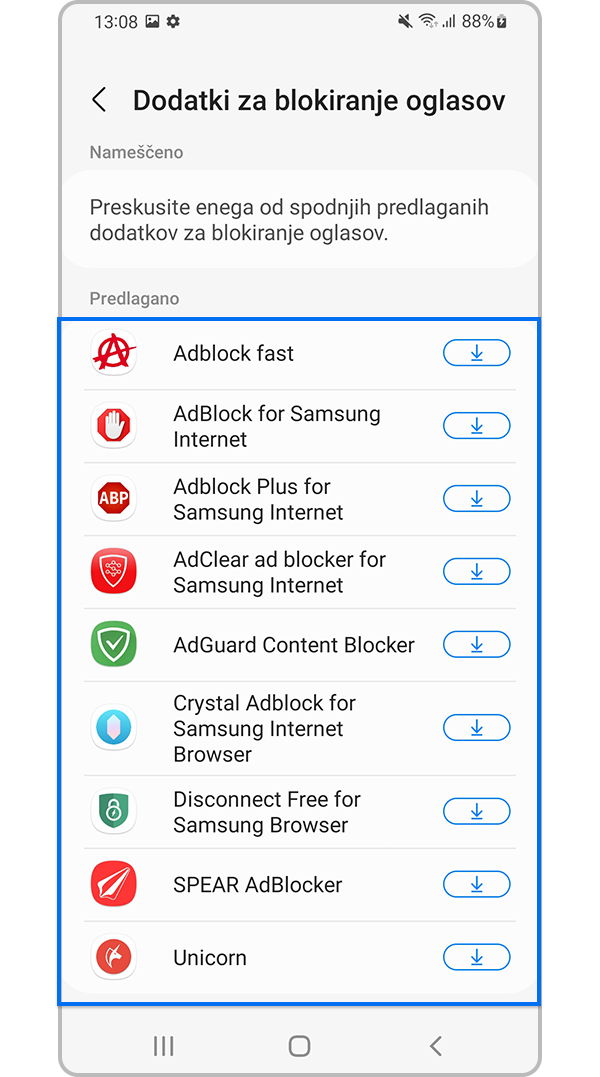Tap the Disconnect Free padlock icon

pyautogui.click(x=114, y=811)
